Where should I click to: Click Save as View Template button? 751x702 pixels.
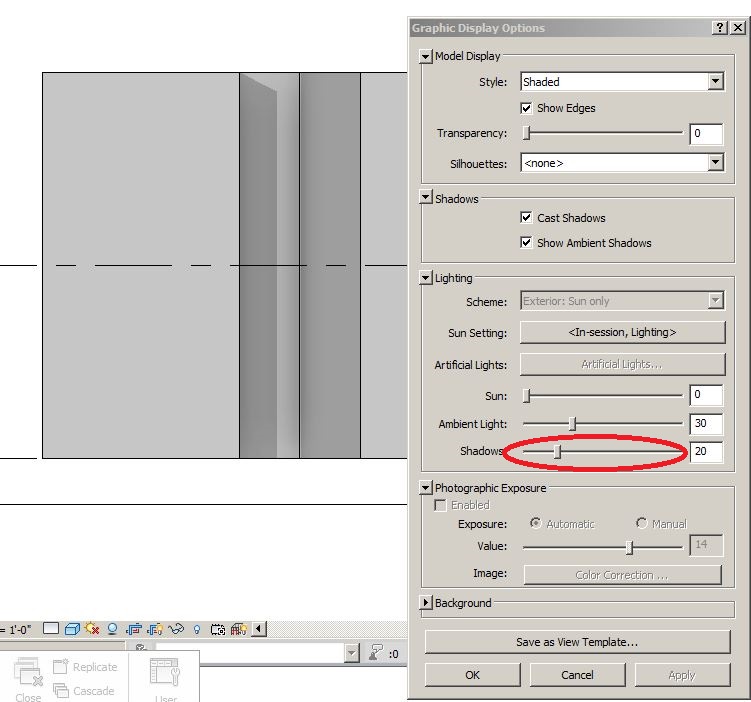point(577,642)
